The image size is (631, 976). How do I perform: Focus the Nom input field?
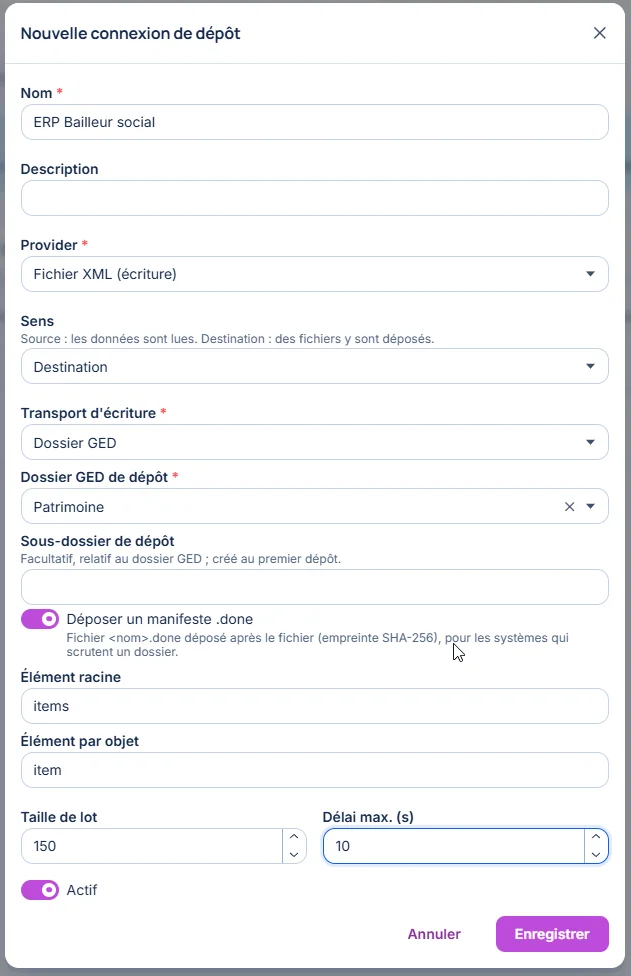coord(315,122)
